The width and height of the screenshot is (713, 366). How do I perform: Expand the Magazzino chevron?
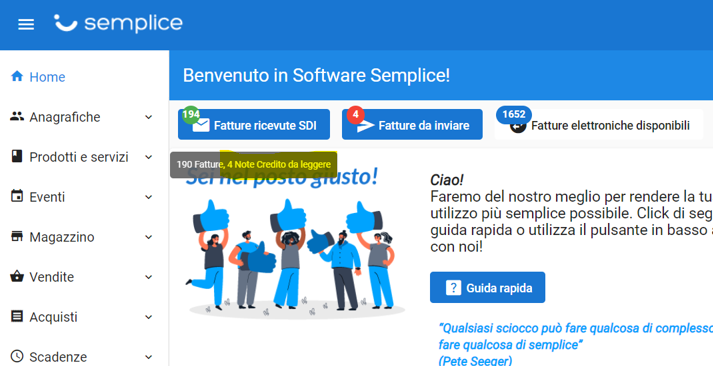[x=149, y=237]
